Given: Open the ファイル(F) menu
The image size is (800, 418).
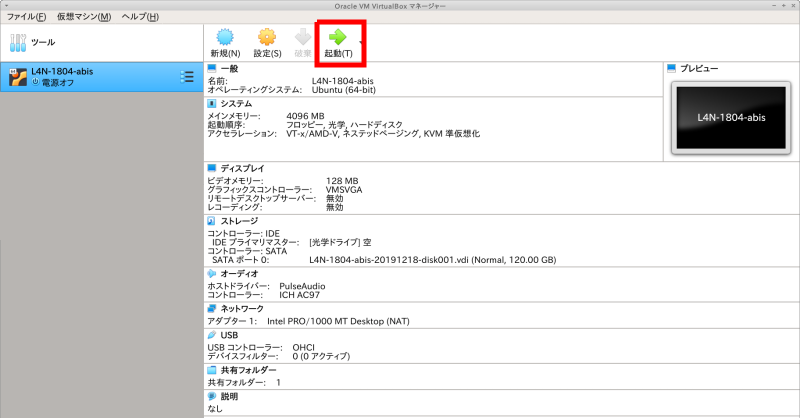Looking at the screenshot, I should coord(26,16).
